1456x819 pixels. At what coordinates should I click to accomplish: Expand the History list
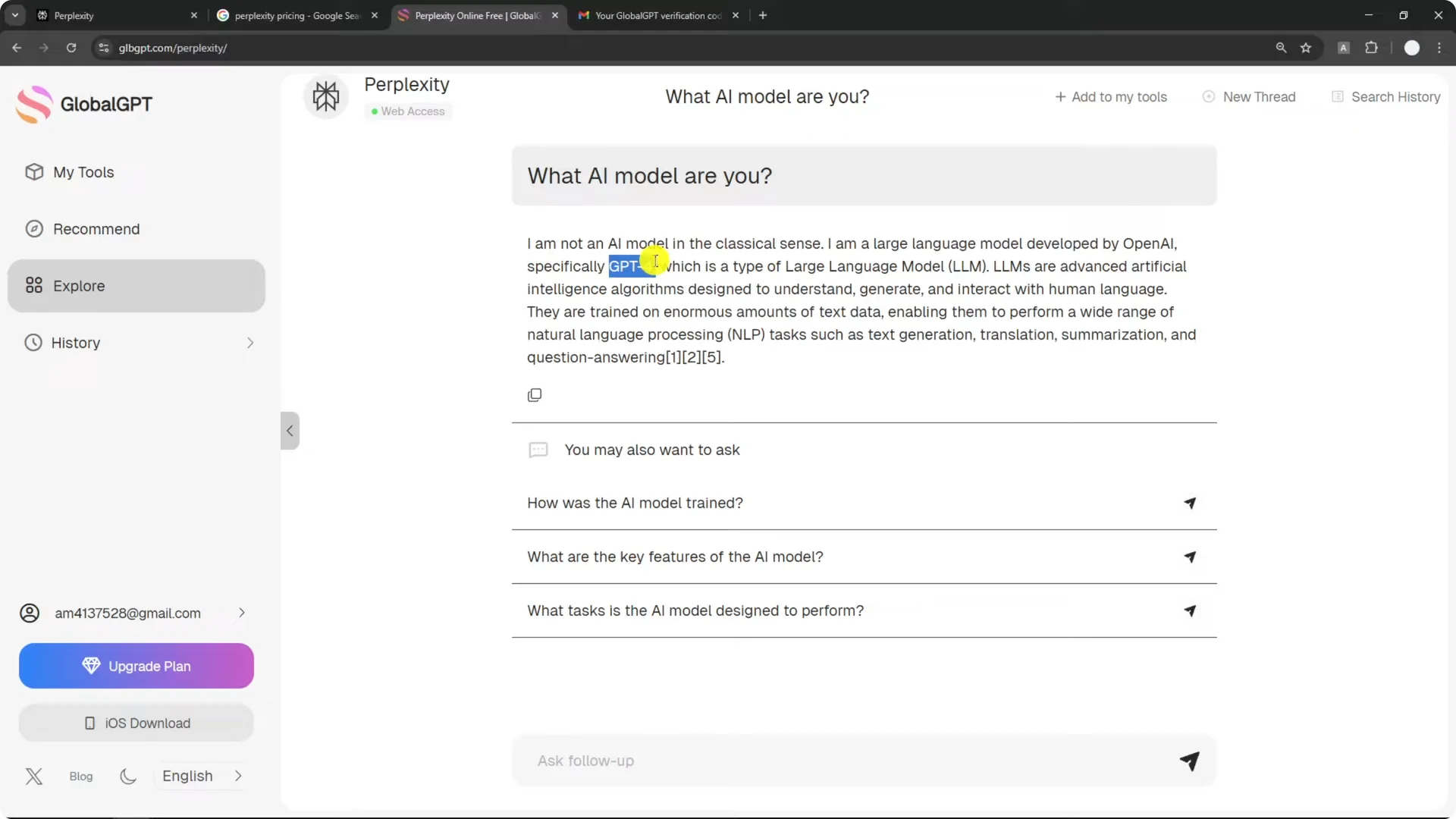tap(251, 342)
